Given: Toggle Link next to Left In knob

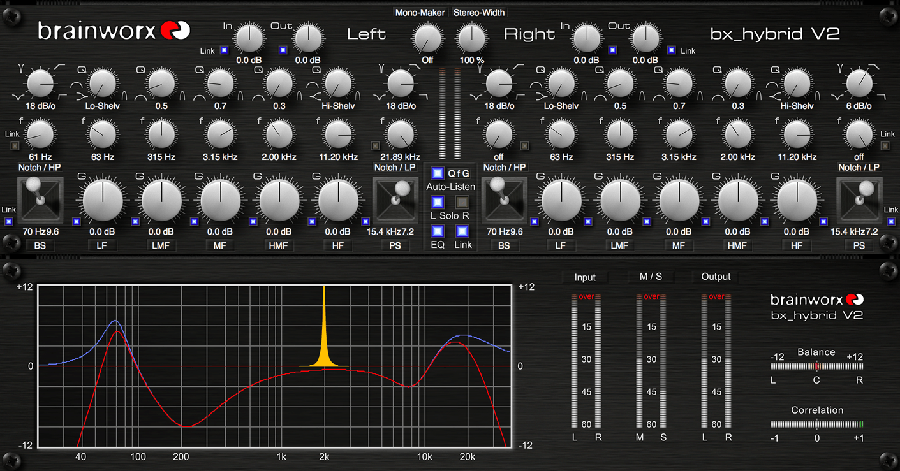Looking at the screenshot, I should pyautogui.click(x=224, y=50).
